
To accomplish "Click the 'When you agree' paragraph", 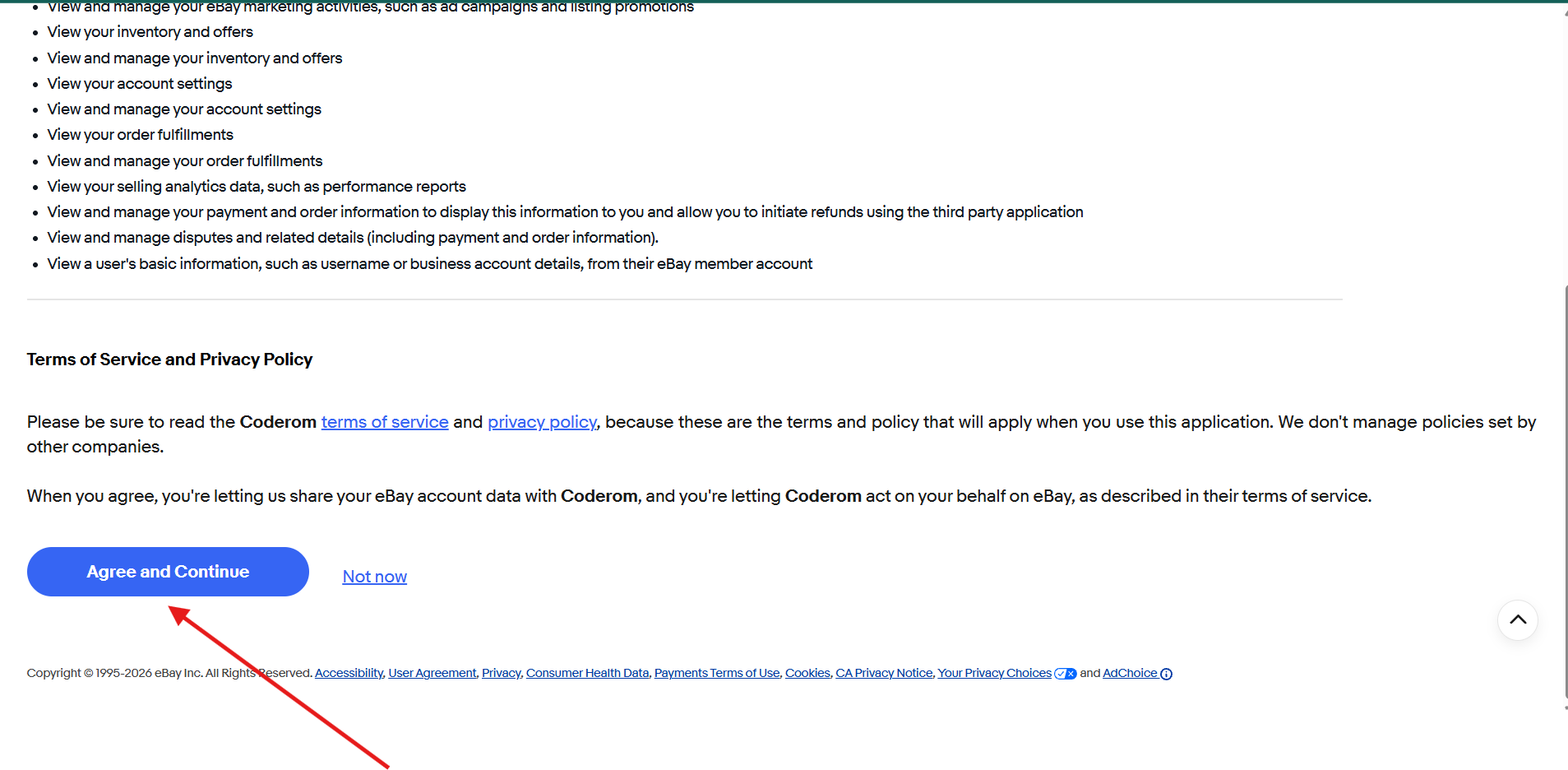I will pos(699,496).
